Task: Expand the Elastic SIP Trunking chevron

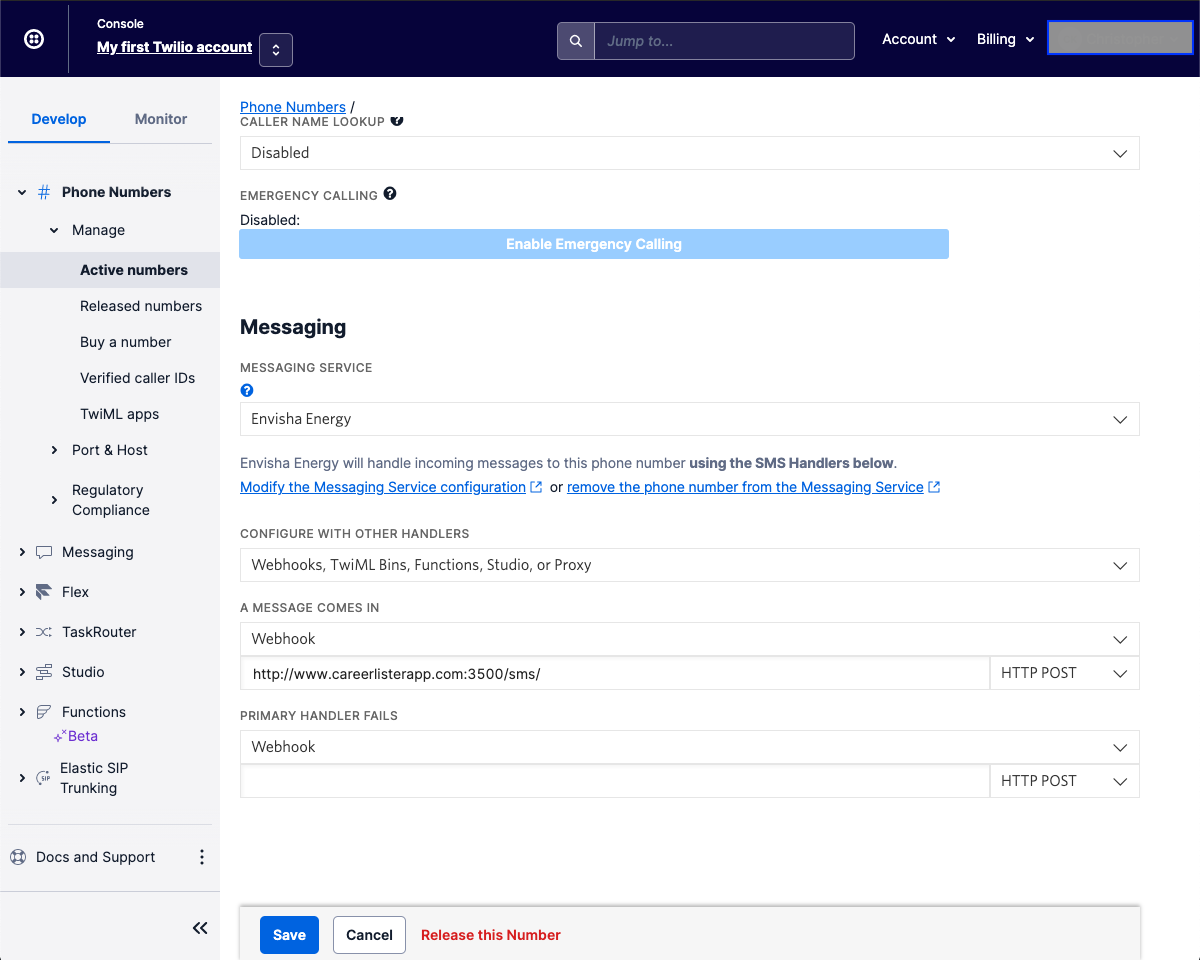Action: point(22,778)
